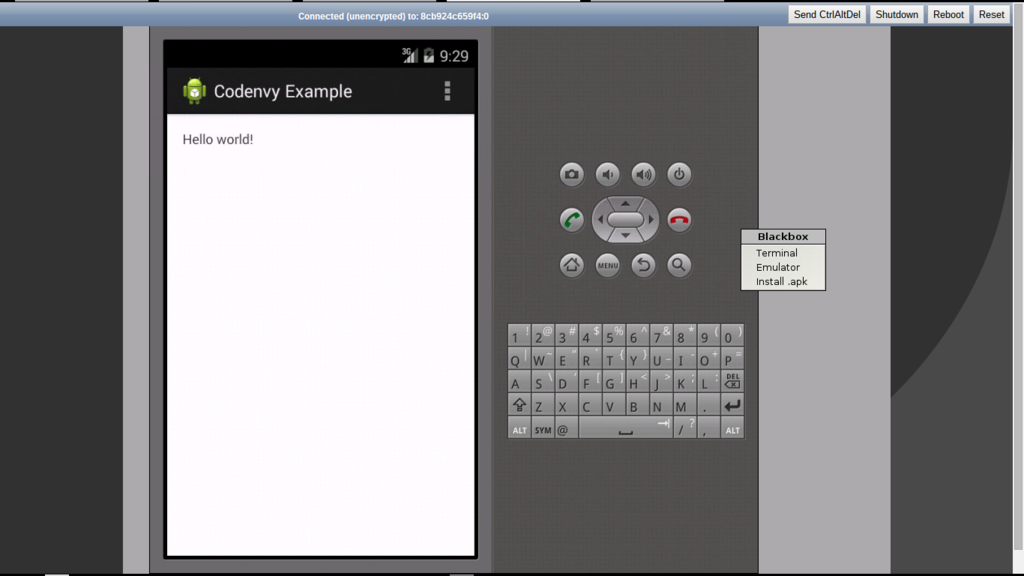Screen dimensions: 1024x576
Task: Click the 3G signal indicator
Action: click(409, 56)
